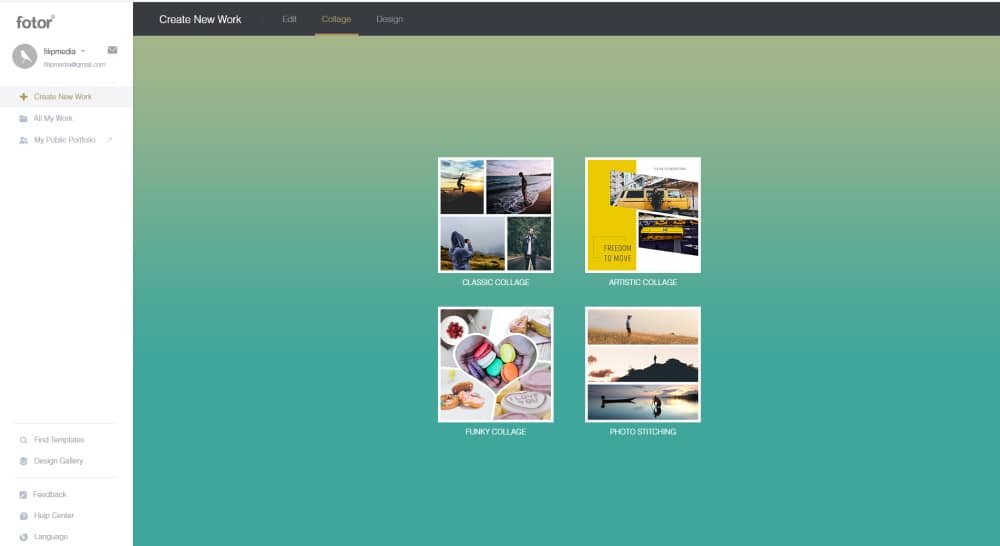
Task: Click the folder icon for All My Work
Action: pos(23,119)
